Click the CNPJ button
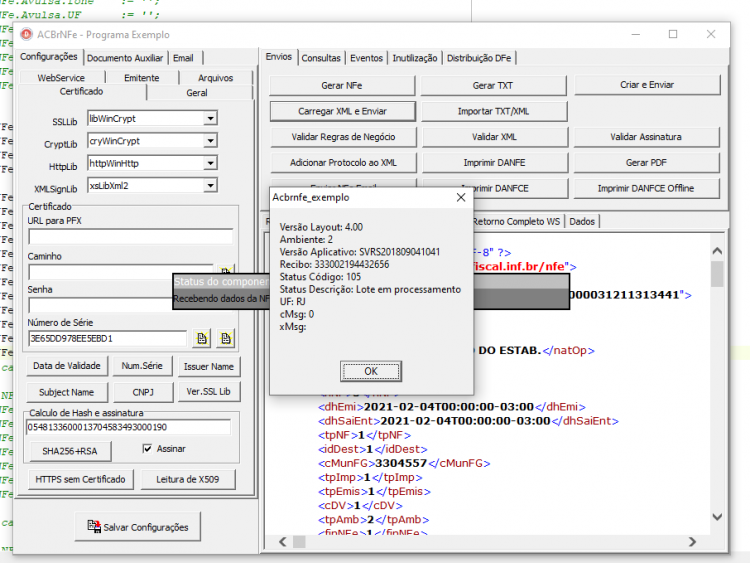 pos(143,392)
